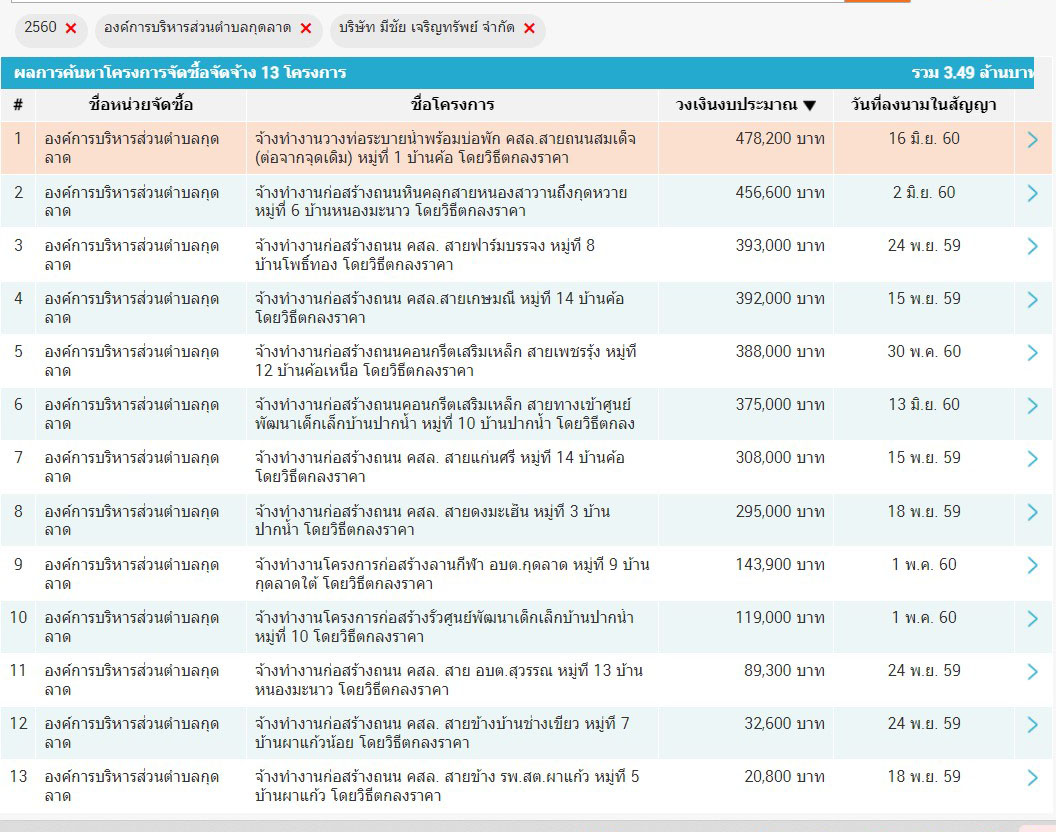Screen dimensions: 1056x832
Task: Open the last row's arrow icon
Action: 1033,778
